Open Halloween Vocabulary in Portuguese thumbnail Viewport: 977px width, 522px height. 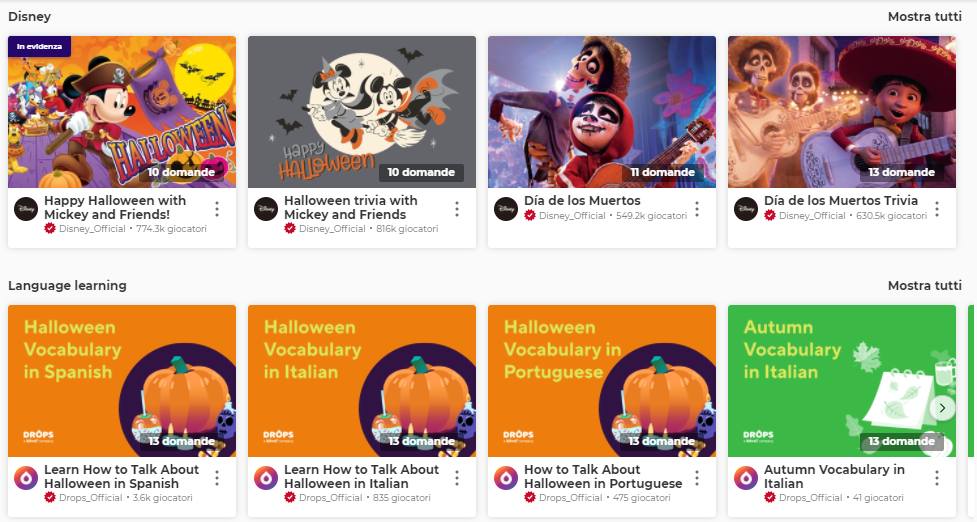(602, 381)
